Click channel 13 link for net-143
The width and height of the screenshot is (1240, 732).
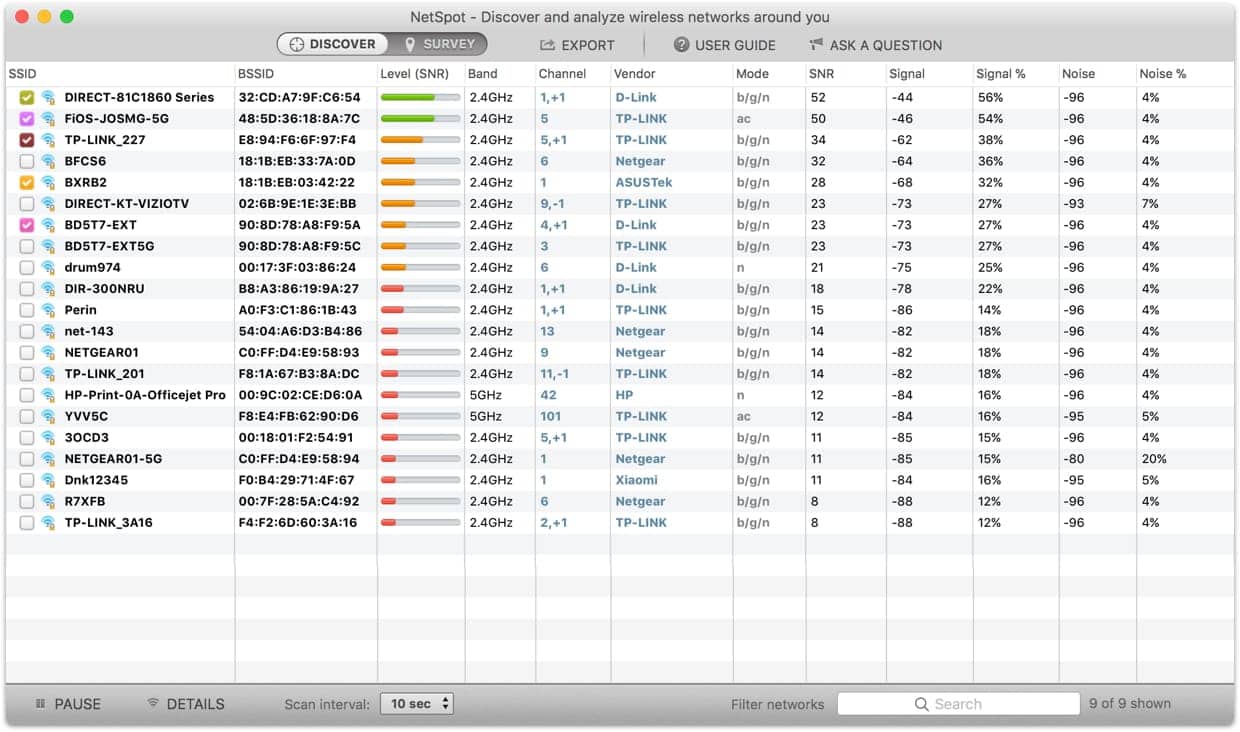tap(546, 331)
